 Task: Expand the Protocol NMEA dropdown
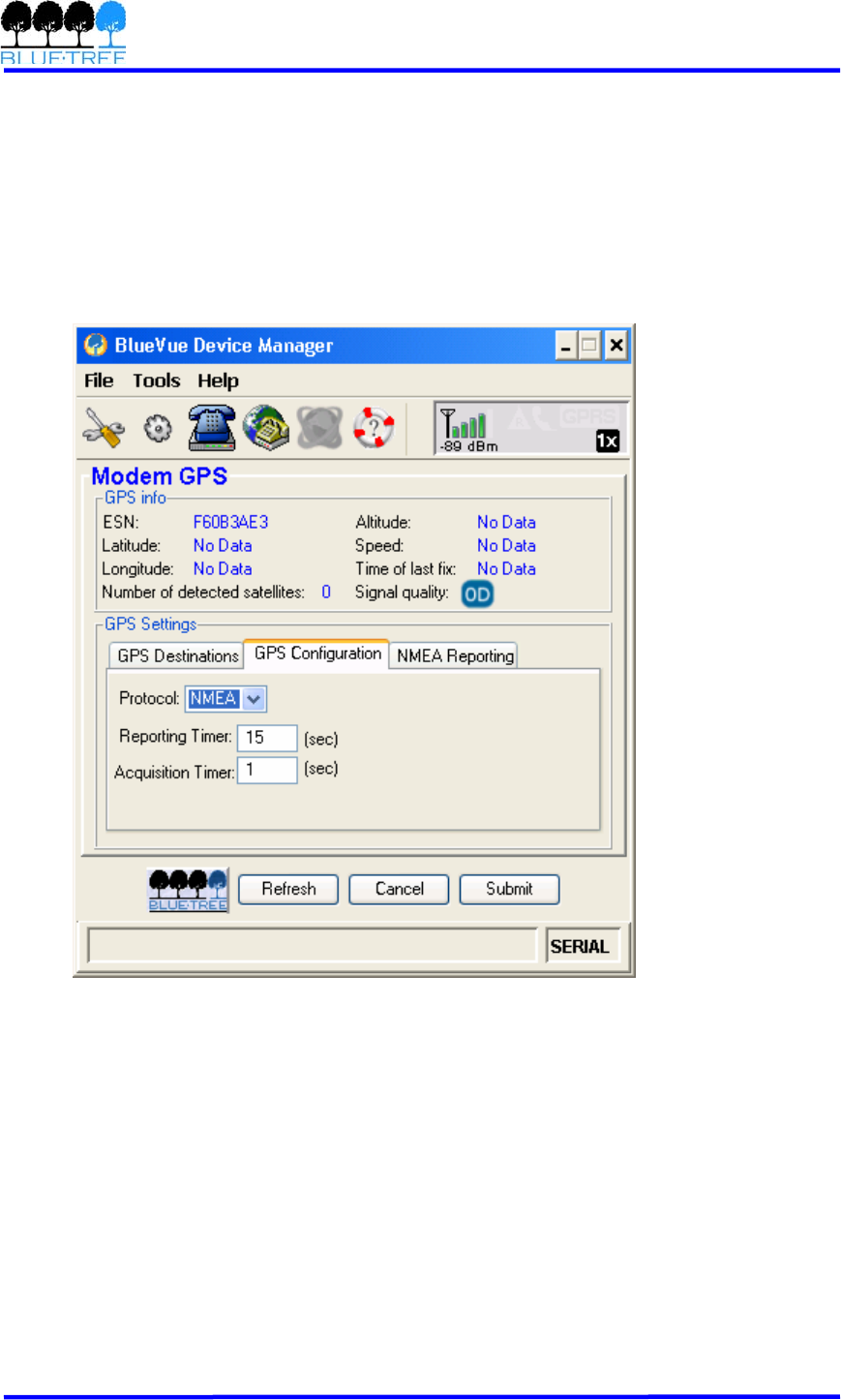[x=254, y=698]
